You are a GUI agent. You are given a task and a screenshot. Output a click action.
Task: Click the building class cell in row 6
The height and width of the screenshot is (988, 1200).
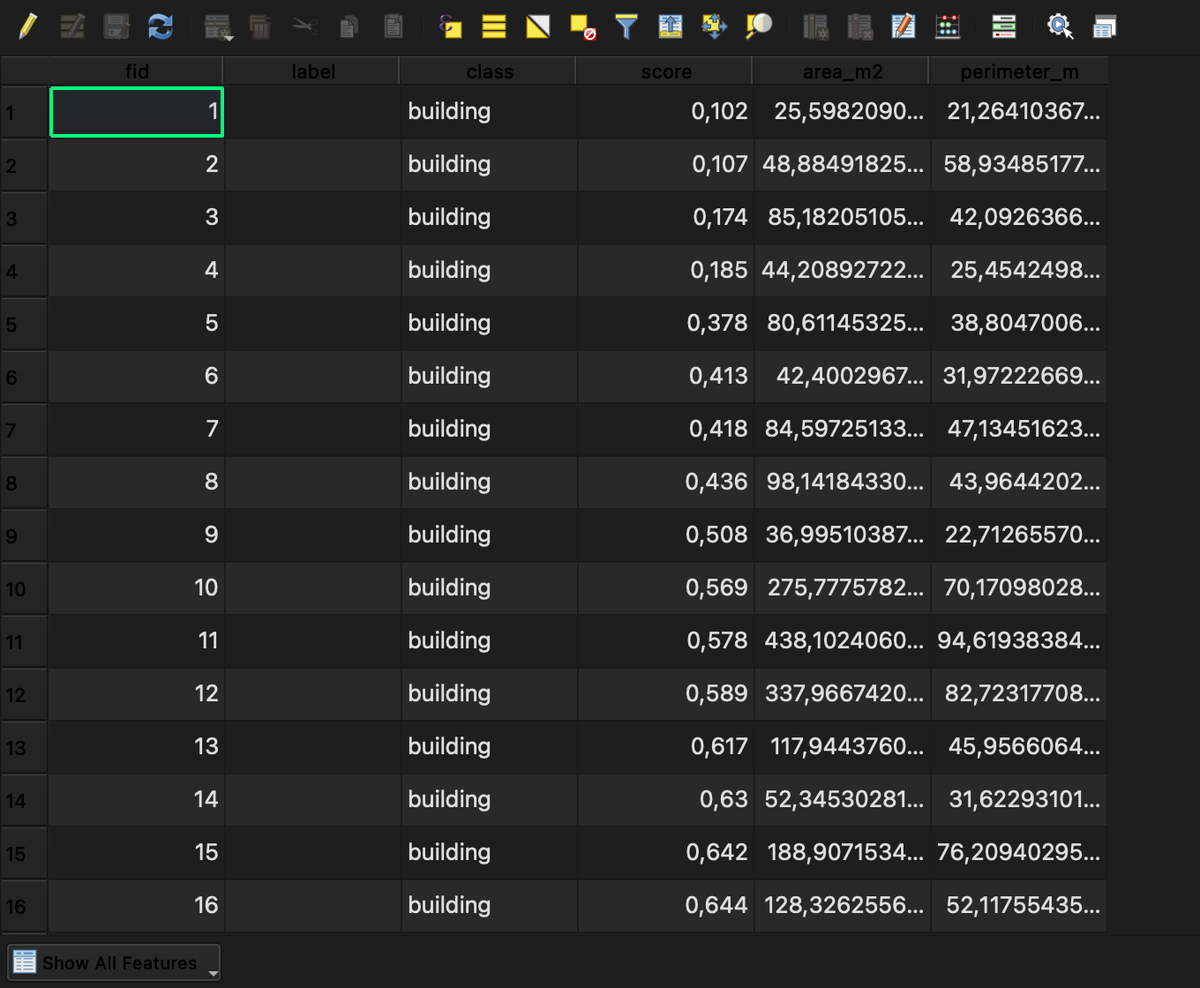[x=488, y=376]
